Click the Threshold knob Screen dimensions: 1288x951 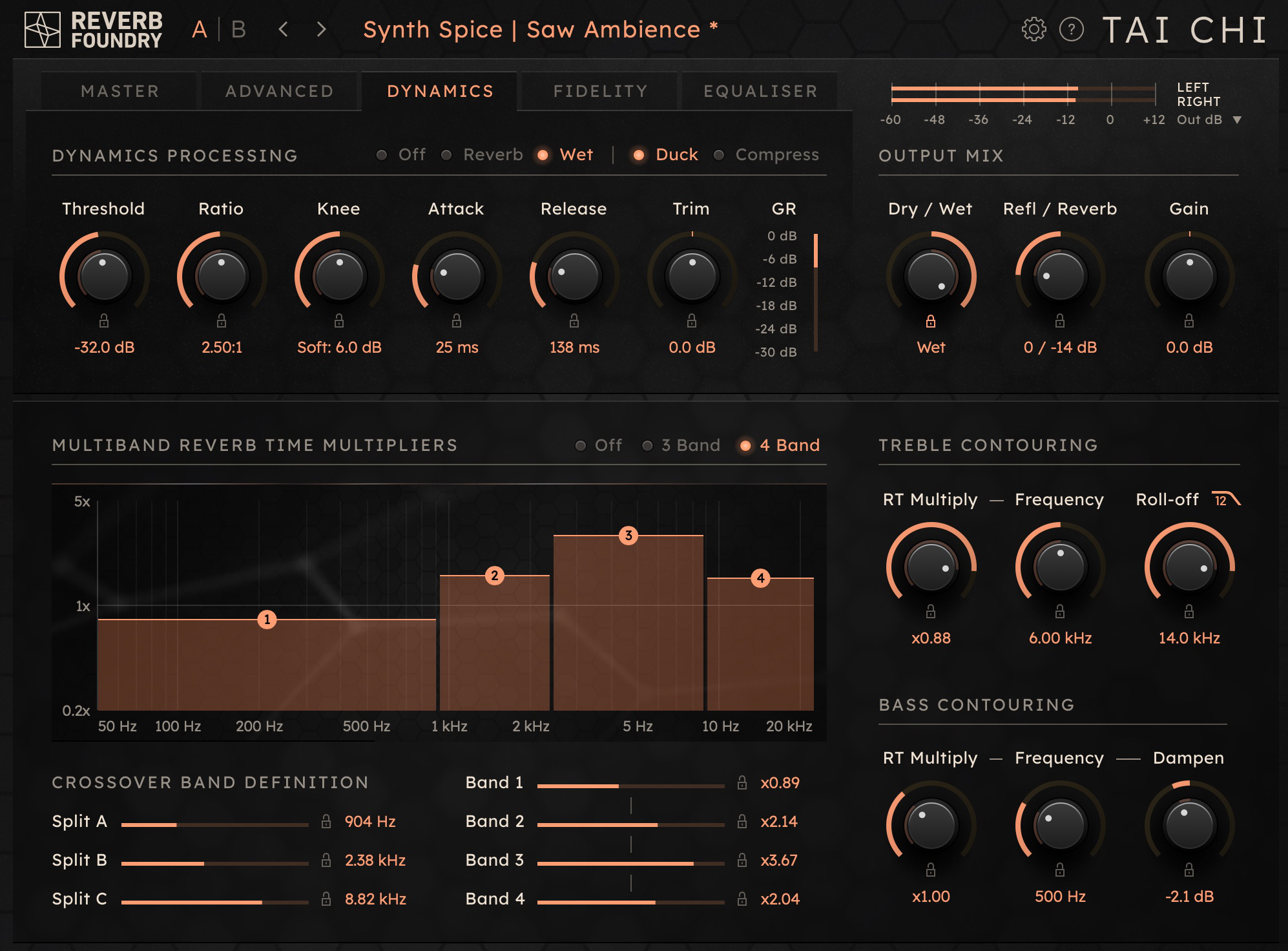[x=104, y=275]
